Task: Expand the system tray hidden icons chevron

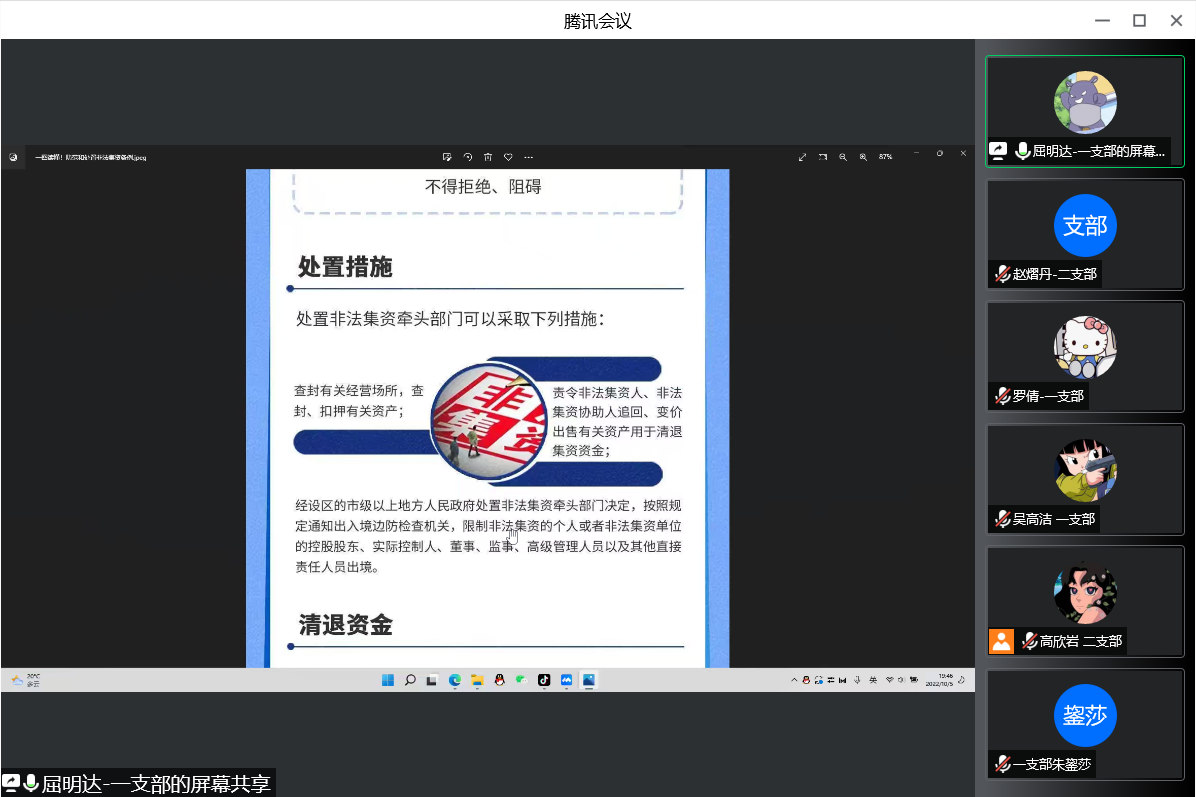Action: point(795,680)
